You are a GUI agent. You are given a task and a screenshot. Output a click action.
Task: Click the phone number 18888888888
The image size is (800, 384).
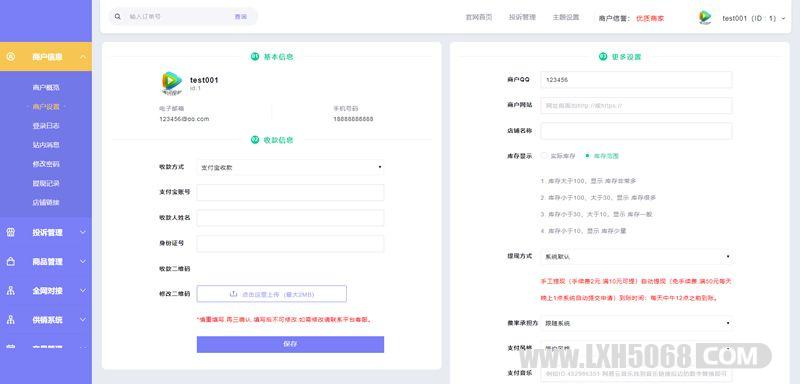pyautogui.click(x=353, y=119)
